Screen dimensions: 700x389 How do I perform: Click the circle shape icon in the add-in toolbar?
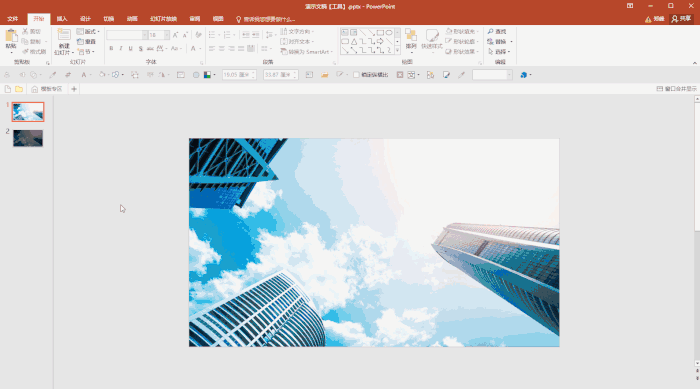tap(196, 75)
